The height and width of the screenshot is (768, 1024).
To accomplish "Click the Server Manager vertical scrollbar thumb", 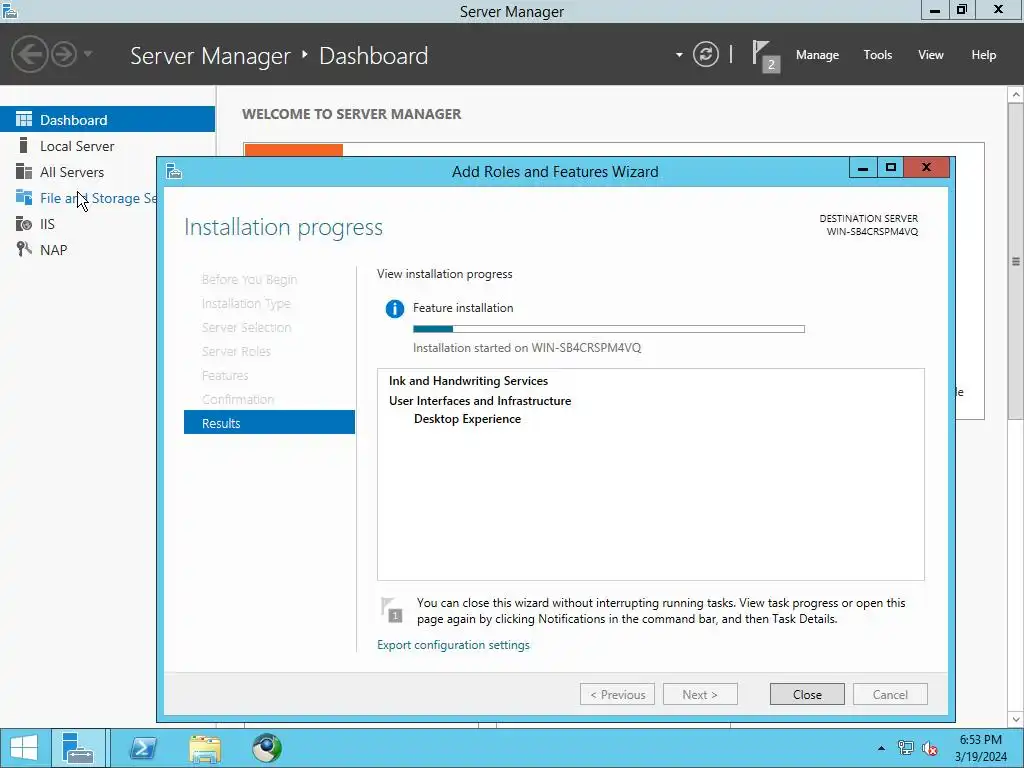I will 1016,261.
